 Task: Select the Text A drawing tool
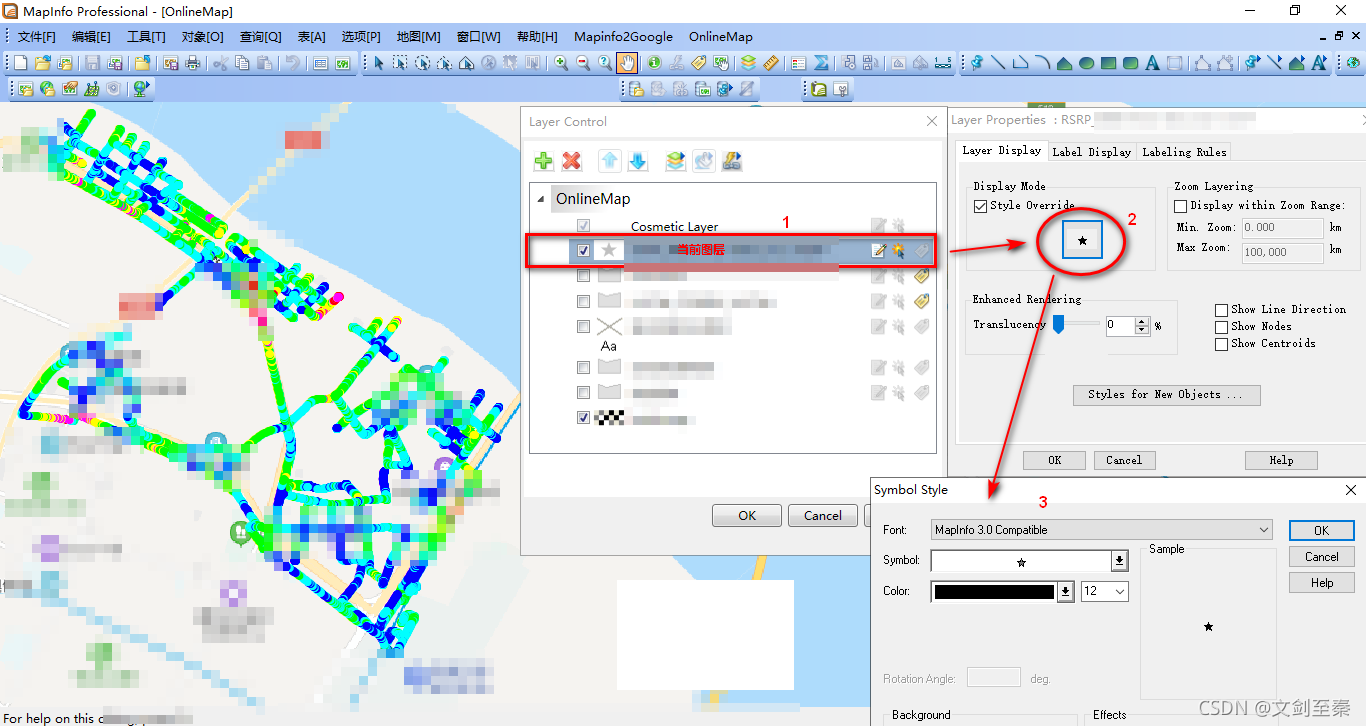point(1152,63)
